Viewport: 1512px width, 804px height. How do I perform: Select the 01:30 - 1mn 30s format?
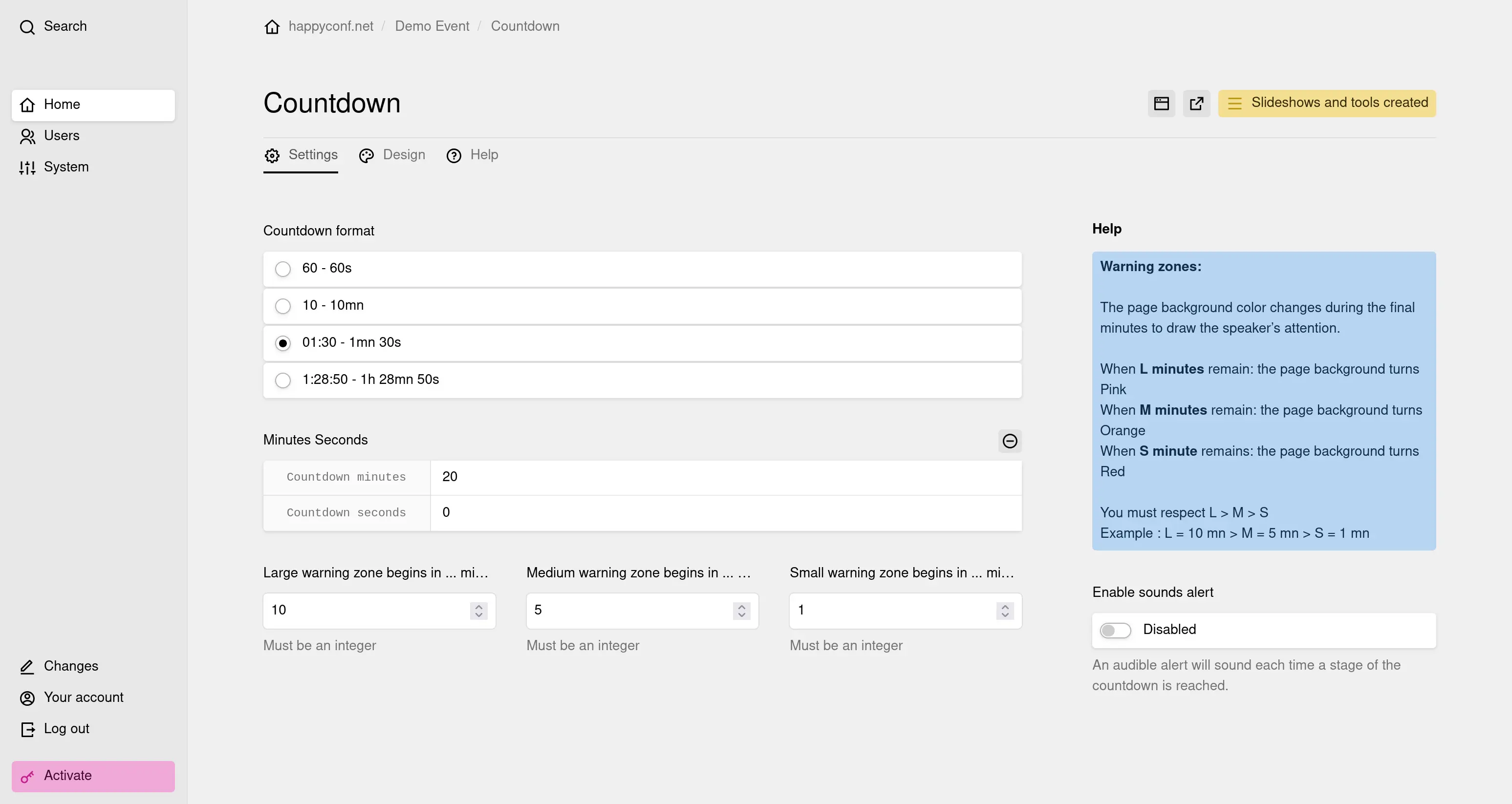[642, 343]
